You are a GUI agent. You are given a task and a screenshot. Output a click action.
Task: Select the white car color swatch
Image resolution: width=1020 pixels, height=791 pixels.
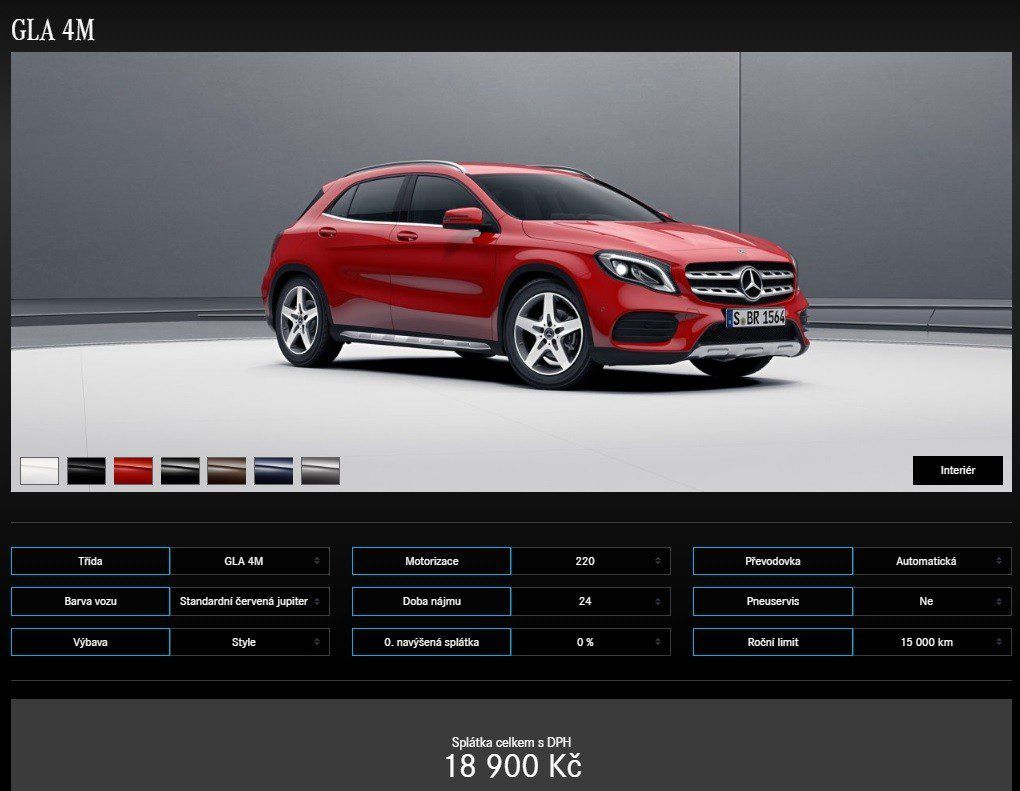[39, 471]
